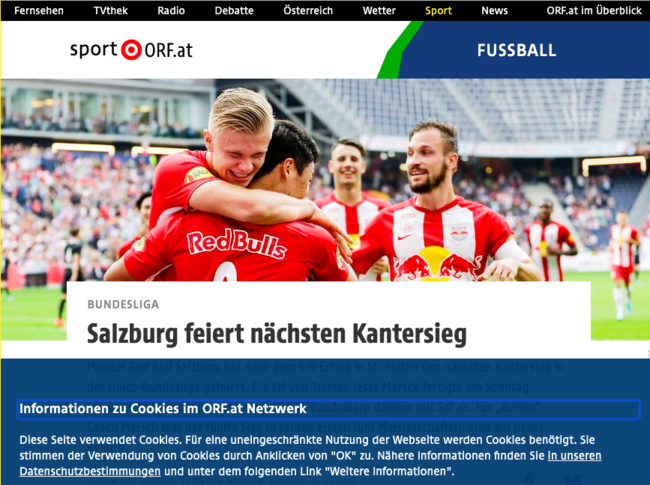The image size is (650, 485).
Task: Share the article via the Facebook icon
Action: (529, 479)
